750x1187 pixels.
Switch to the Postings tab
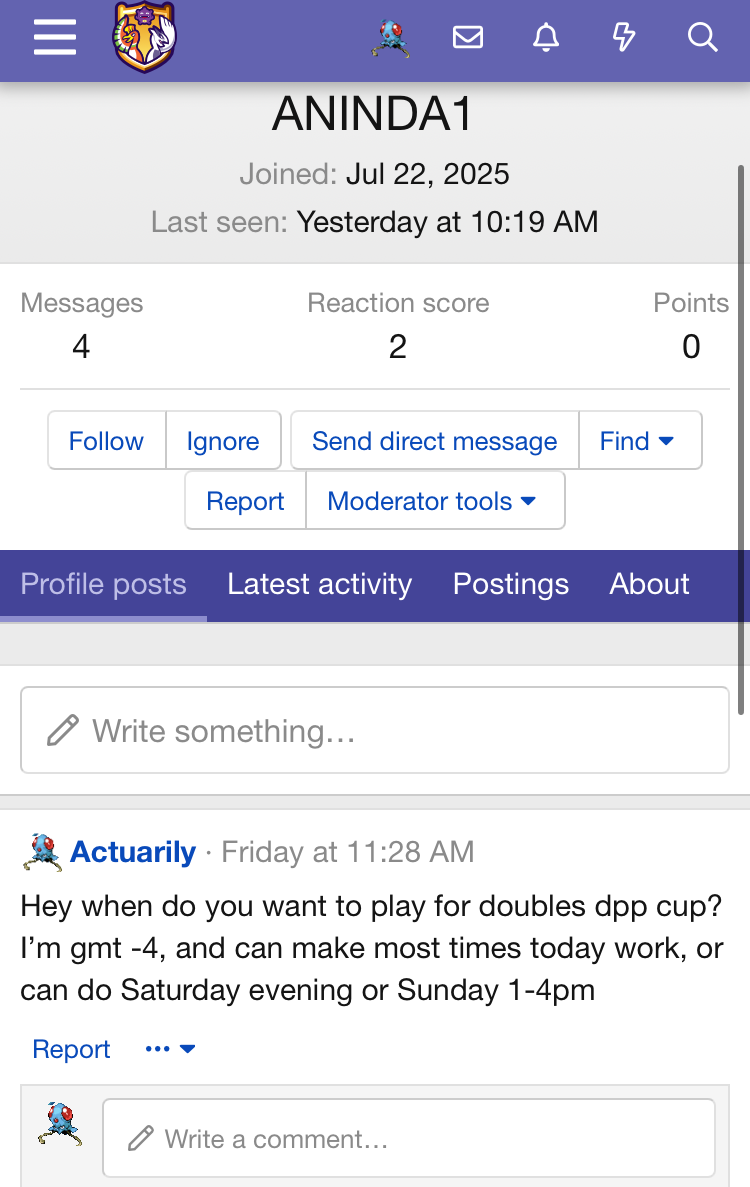point(511,584)
